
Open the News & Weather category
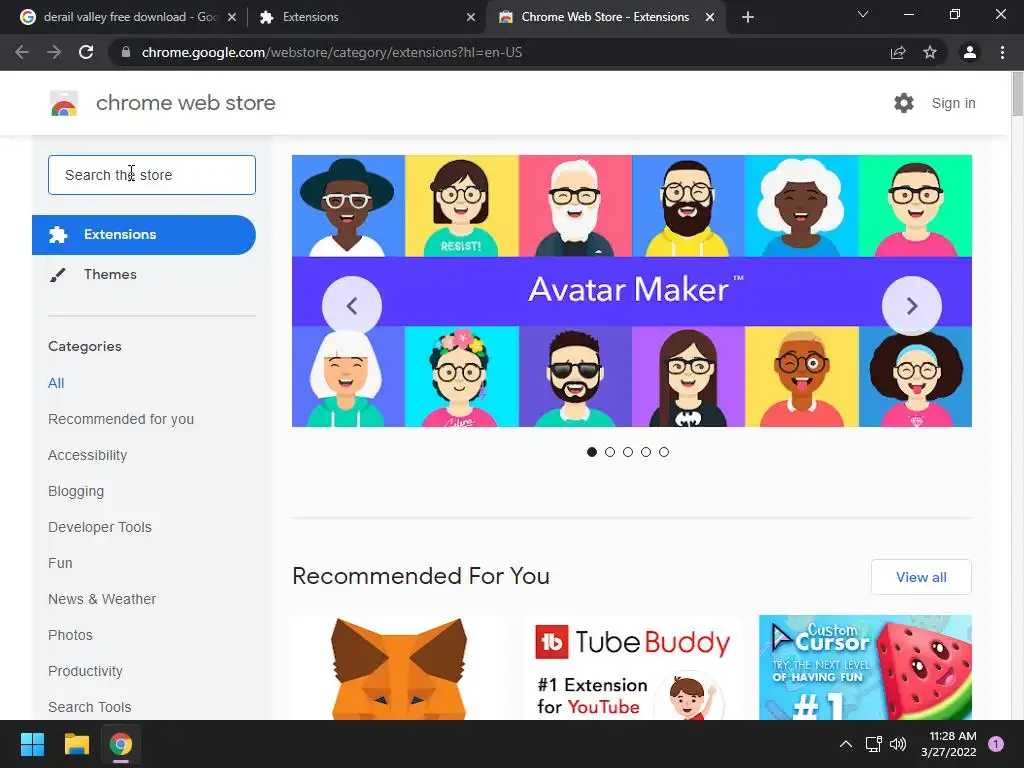102,599
